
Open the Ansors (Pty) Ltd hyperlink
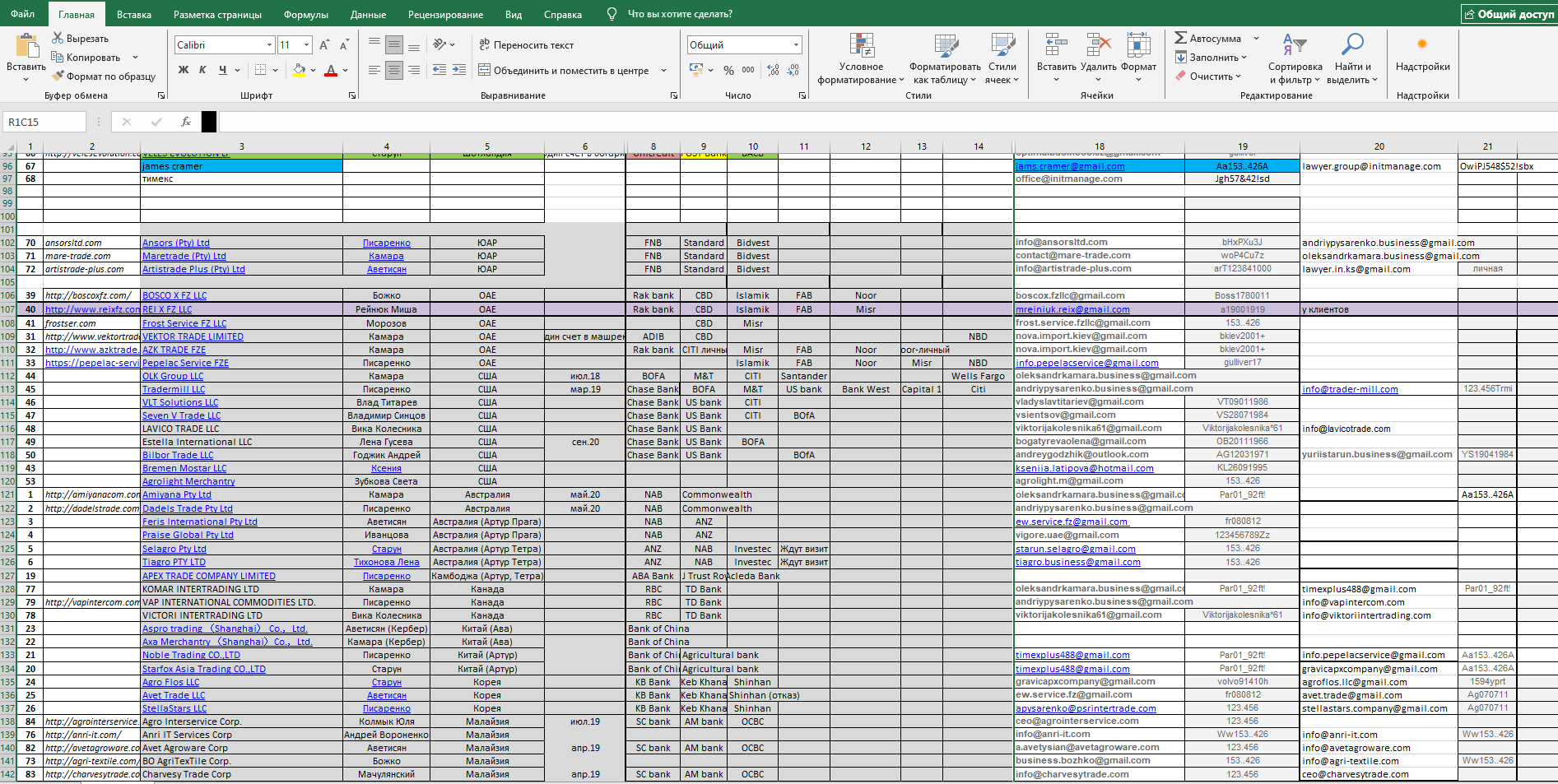click(x=176, y=243)
